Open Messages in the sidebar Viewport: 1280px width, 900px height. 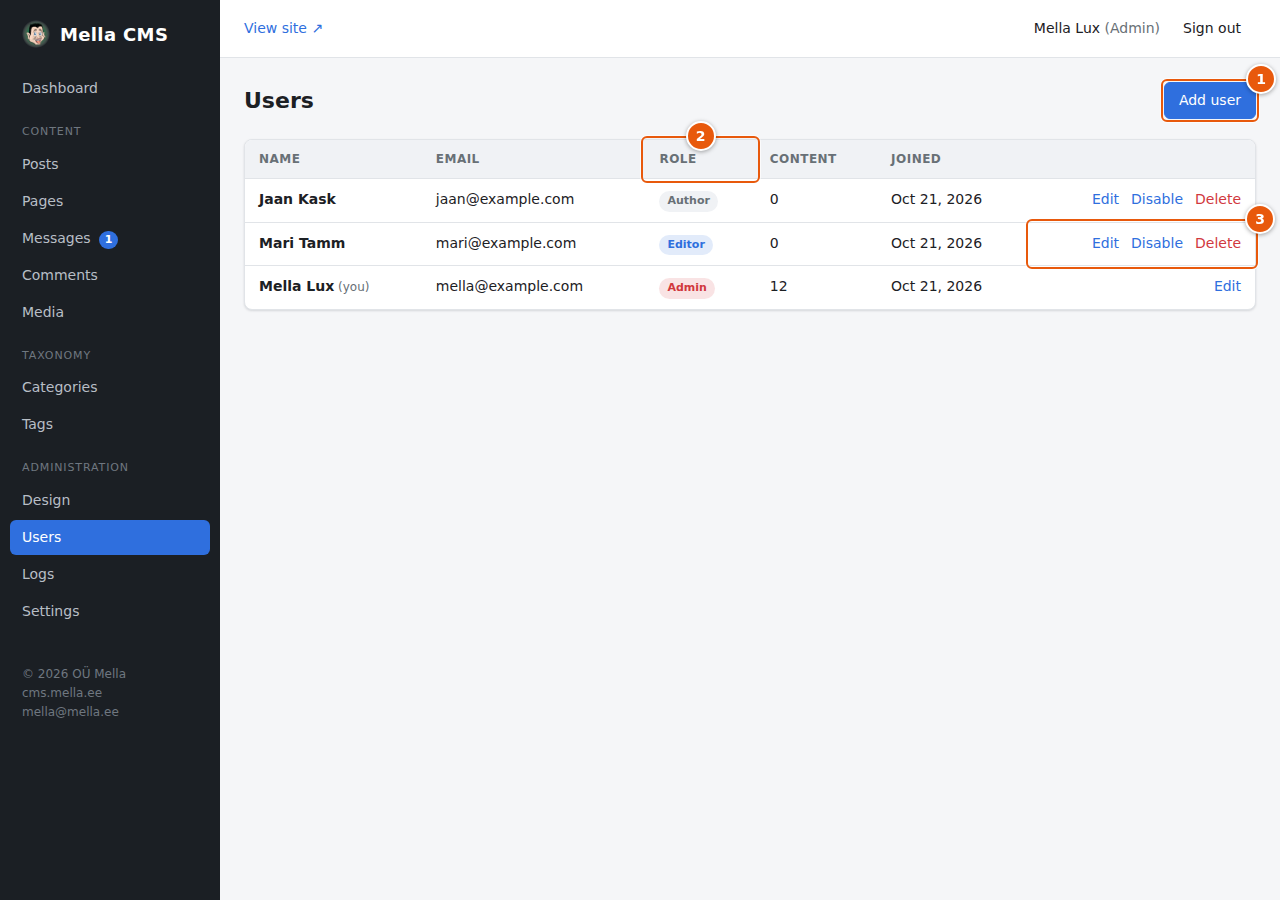[x=110, y=238]
